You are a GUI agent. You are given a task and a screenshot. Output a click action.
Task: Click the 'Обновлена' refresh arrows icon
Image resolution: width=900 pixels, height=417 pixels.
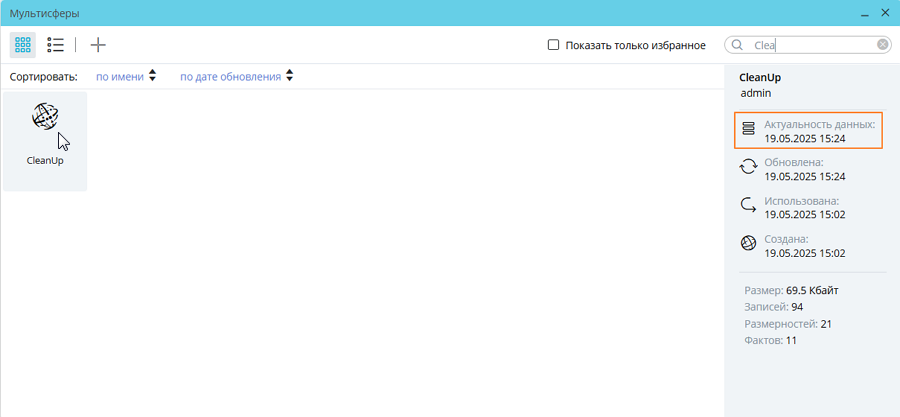[x=748, y=167]
